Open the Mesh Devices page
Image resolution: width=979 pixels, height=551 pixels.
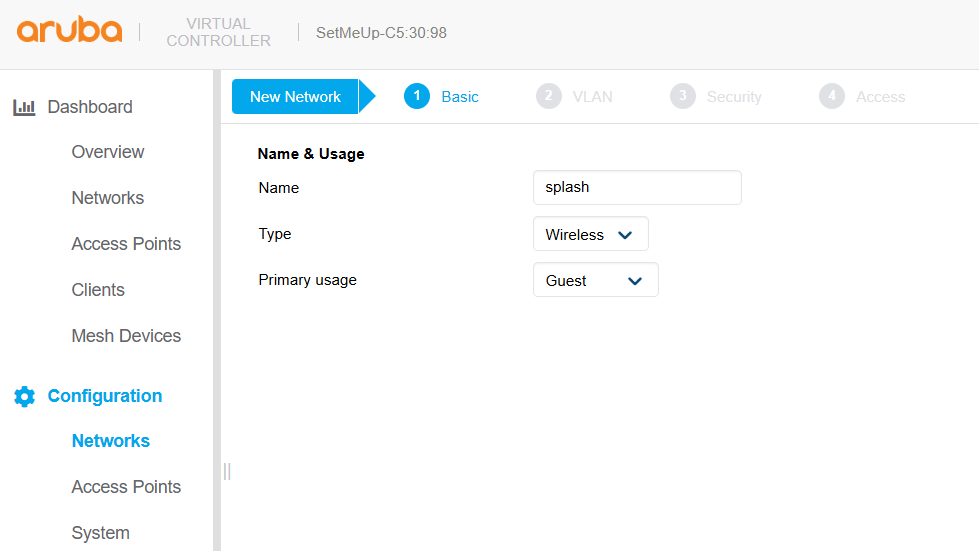pyautogui.click(x=126, y=336)
